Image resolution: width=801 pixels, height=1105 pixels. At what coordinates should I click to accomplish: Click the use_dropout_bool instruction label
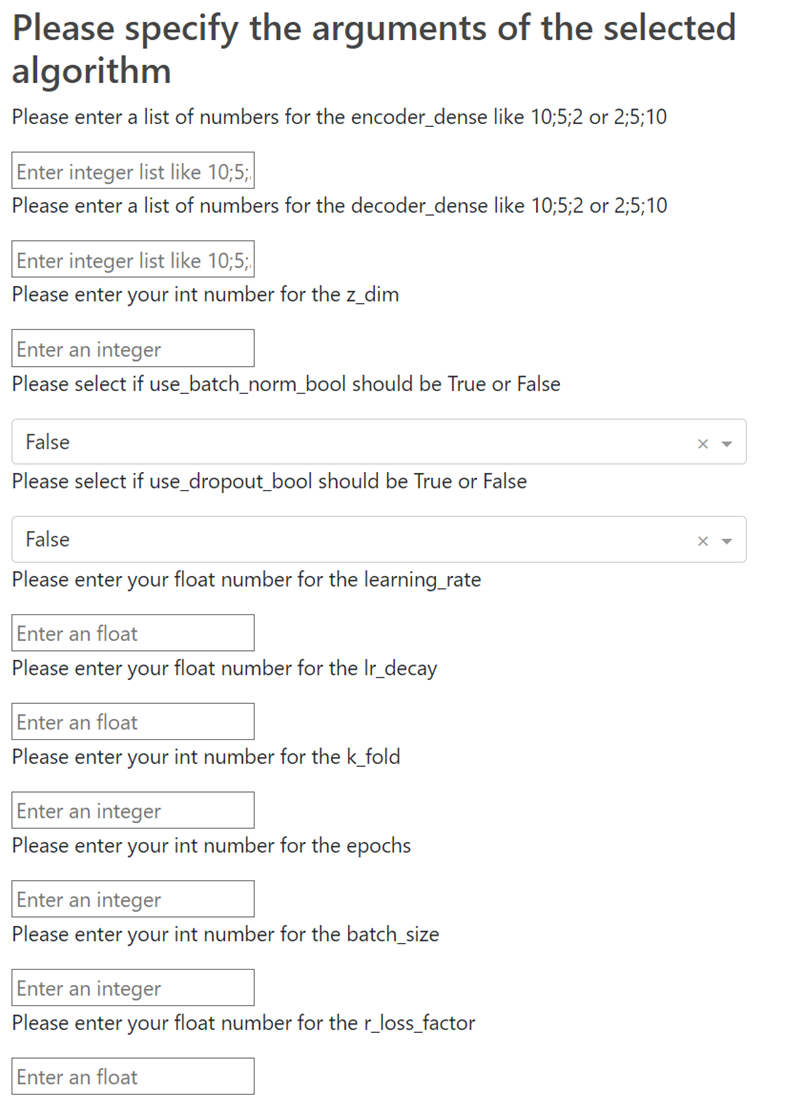pyautogui.click(x=269, y=481)
